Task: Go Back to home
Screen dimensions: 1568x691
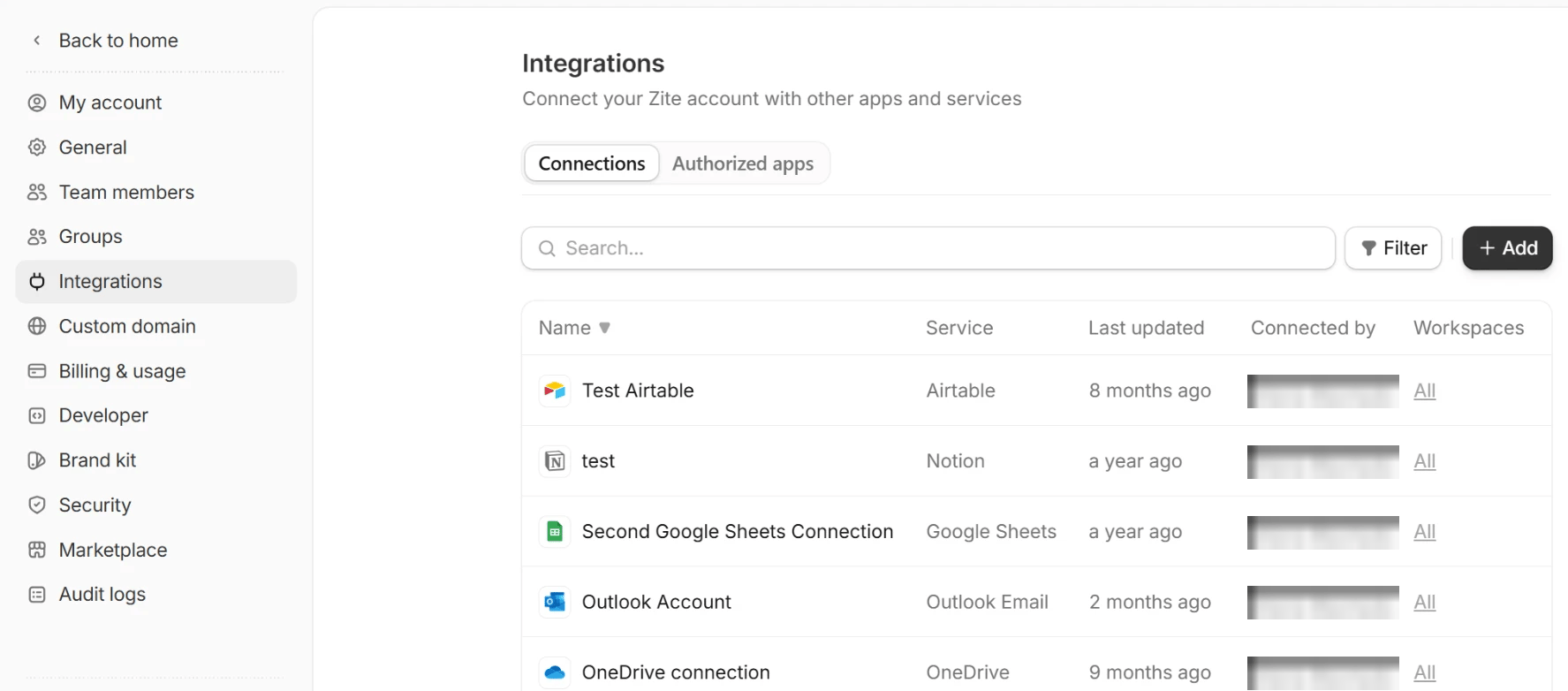Action: 118,41
